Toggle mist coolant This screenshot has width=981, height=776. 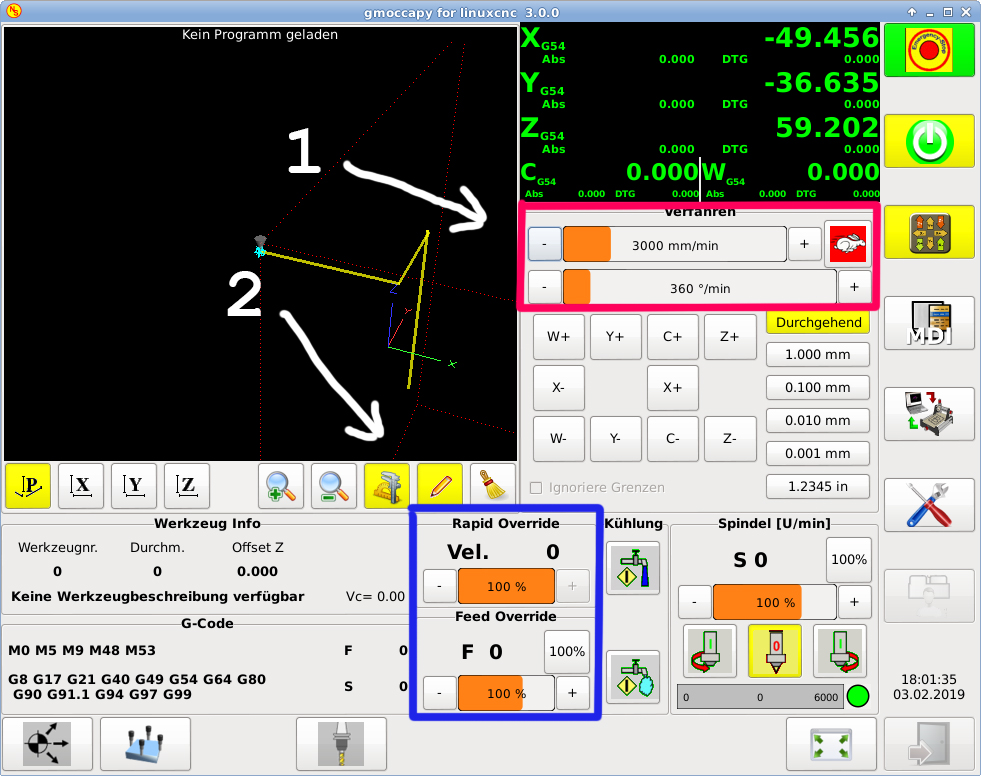[x=633, y=677]
